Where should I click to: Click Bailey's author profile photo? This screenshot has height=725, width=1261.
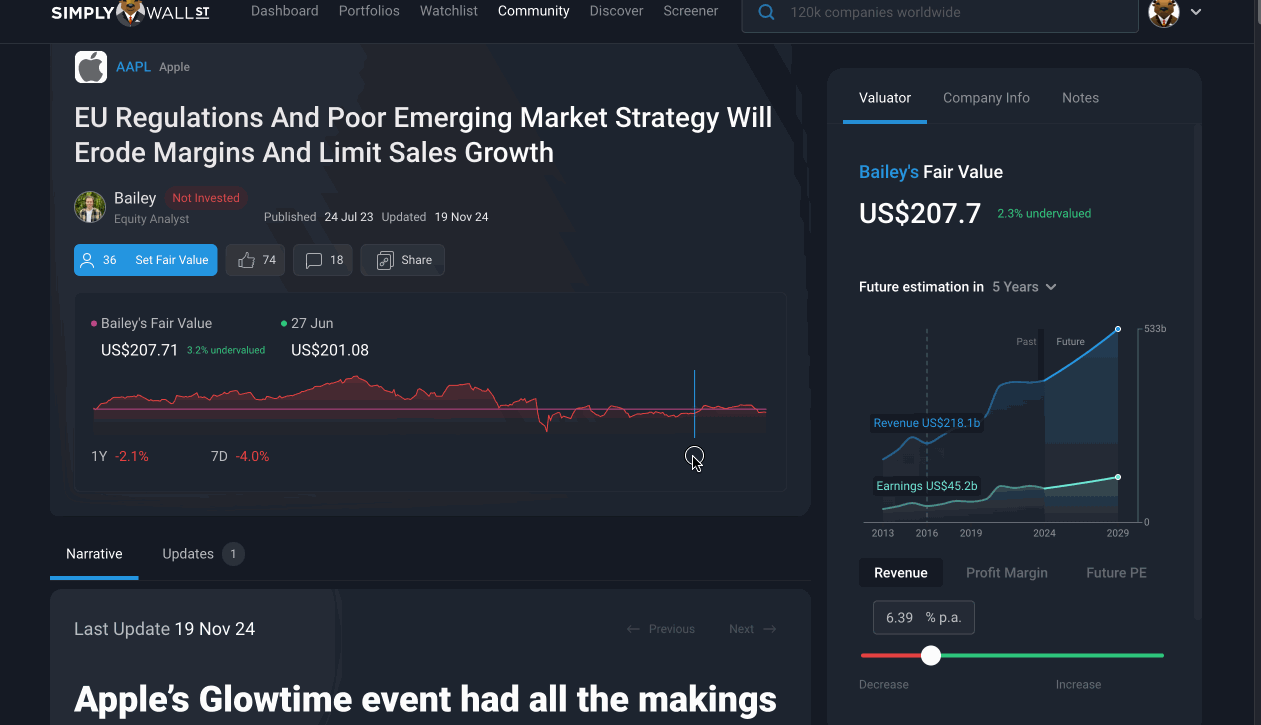point(90,207)
